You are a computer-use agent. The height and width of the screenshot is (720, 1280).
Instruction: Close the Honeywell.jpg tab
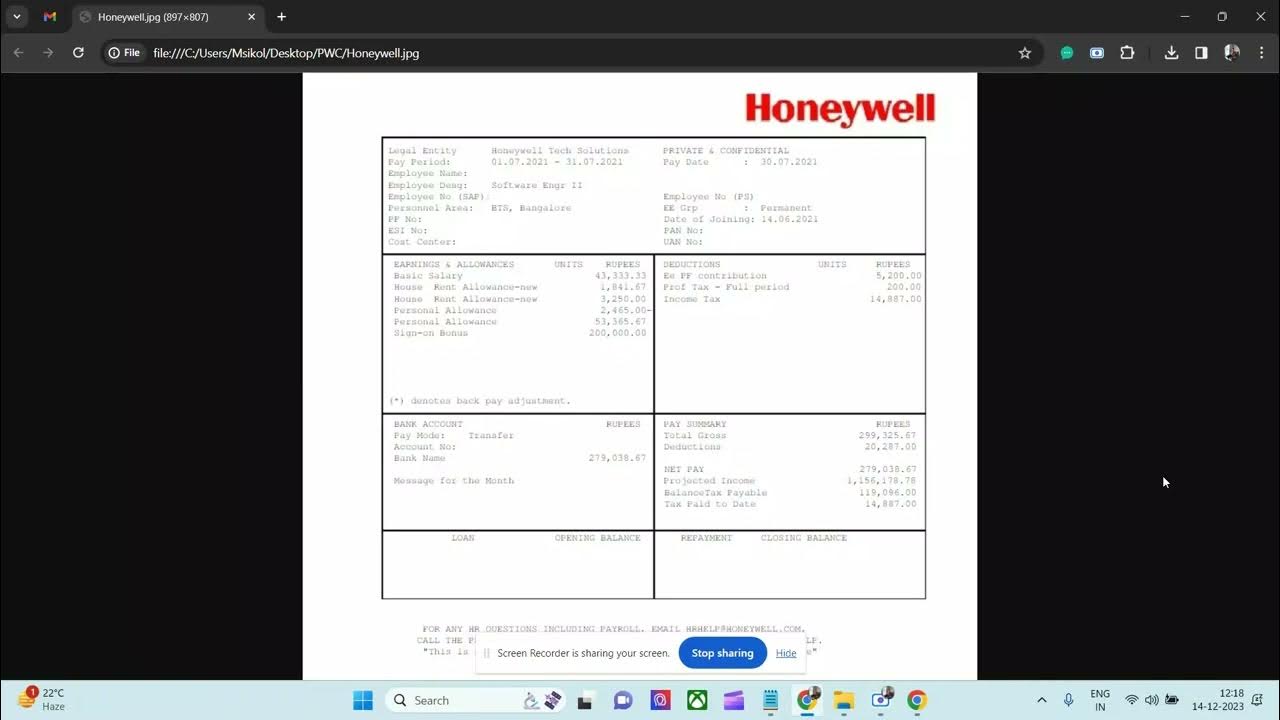click(251, 17)
